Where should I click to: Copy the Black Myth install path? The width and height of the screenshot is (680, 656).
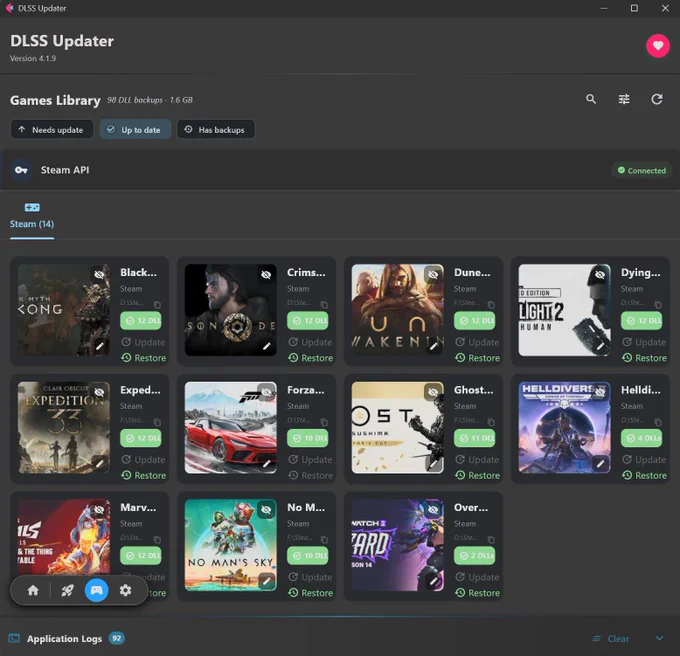click(x=157, y=304)
